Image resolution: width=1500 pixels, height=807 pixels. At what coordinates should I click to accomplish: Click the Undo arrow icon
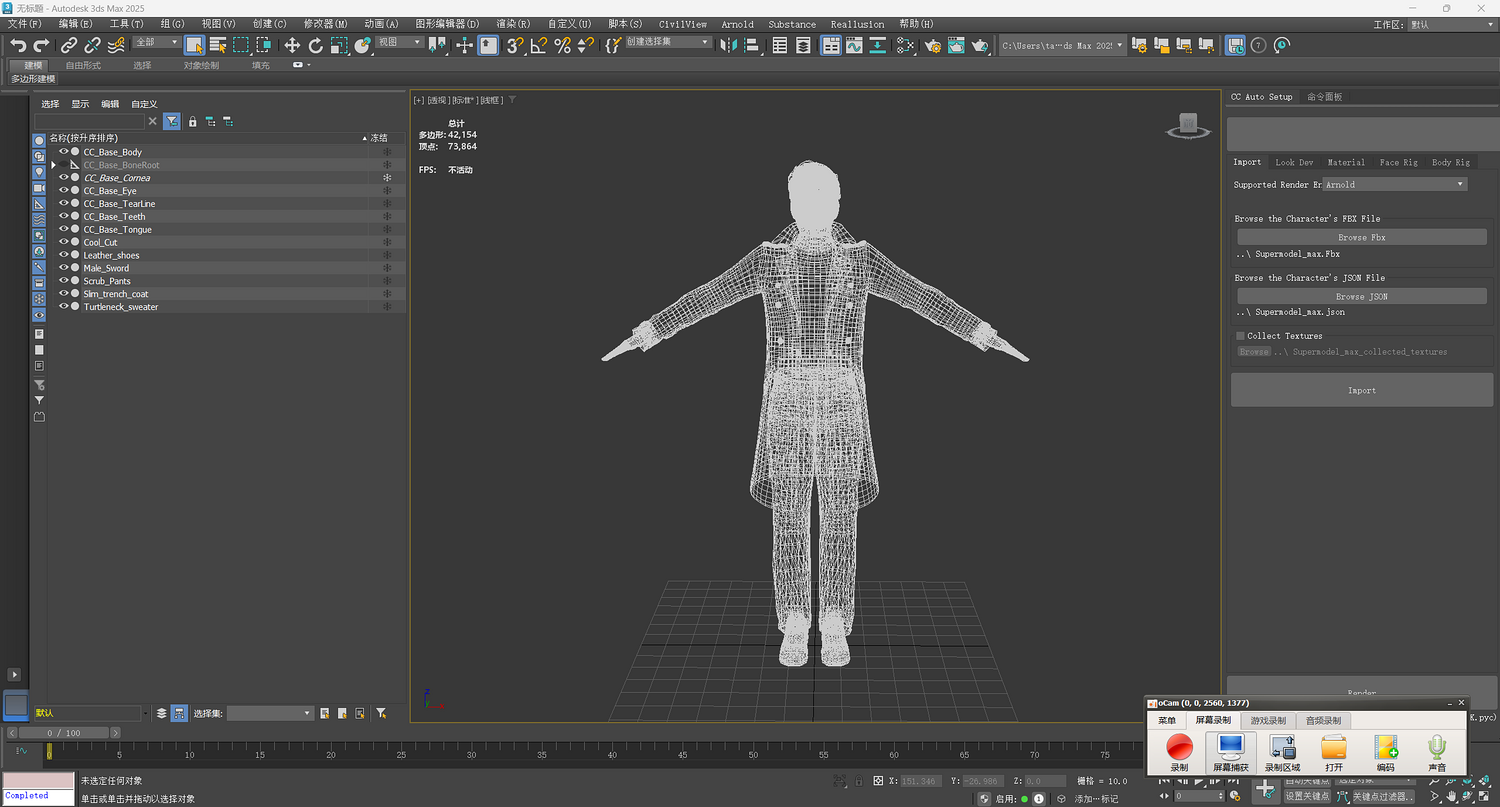17,45
